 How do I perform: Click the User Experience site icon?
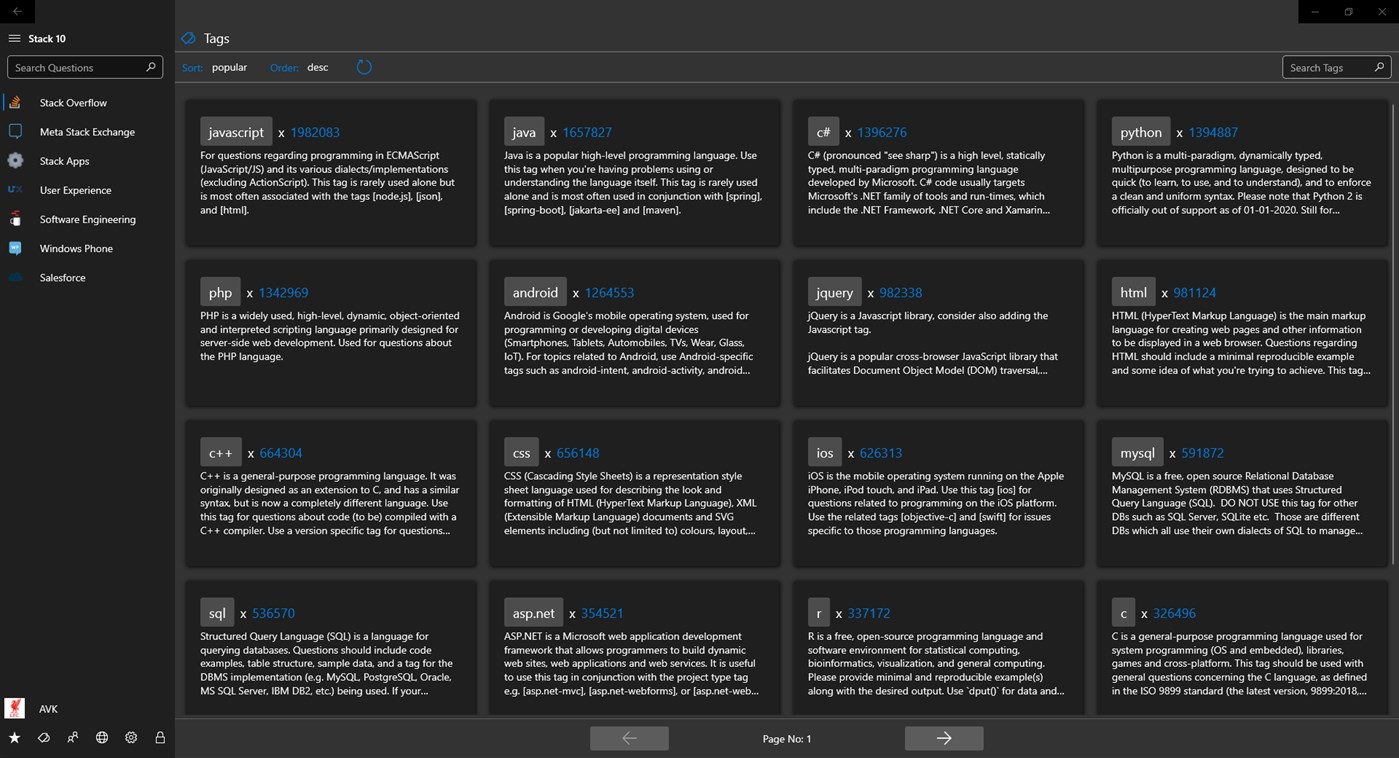(15, 189)
